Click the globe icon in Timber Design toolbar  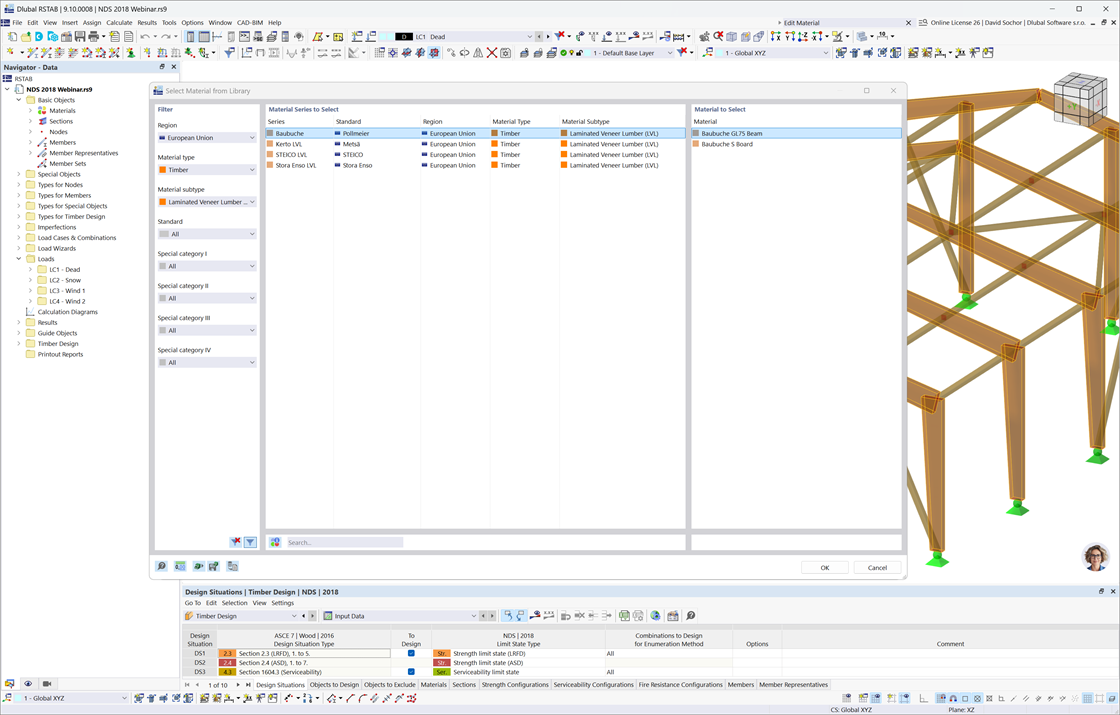coord(655,616)
